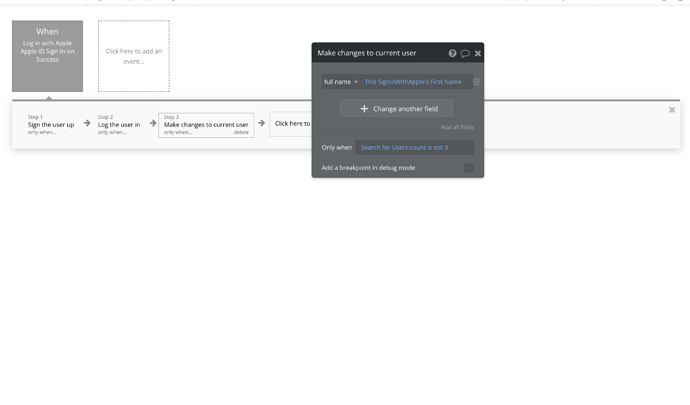Select Step 2 Log the user in
Screen dimensions: 690x405
pyautogui.click(x=119, y=125)
